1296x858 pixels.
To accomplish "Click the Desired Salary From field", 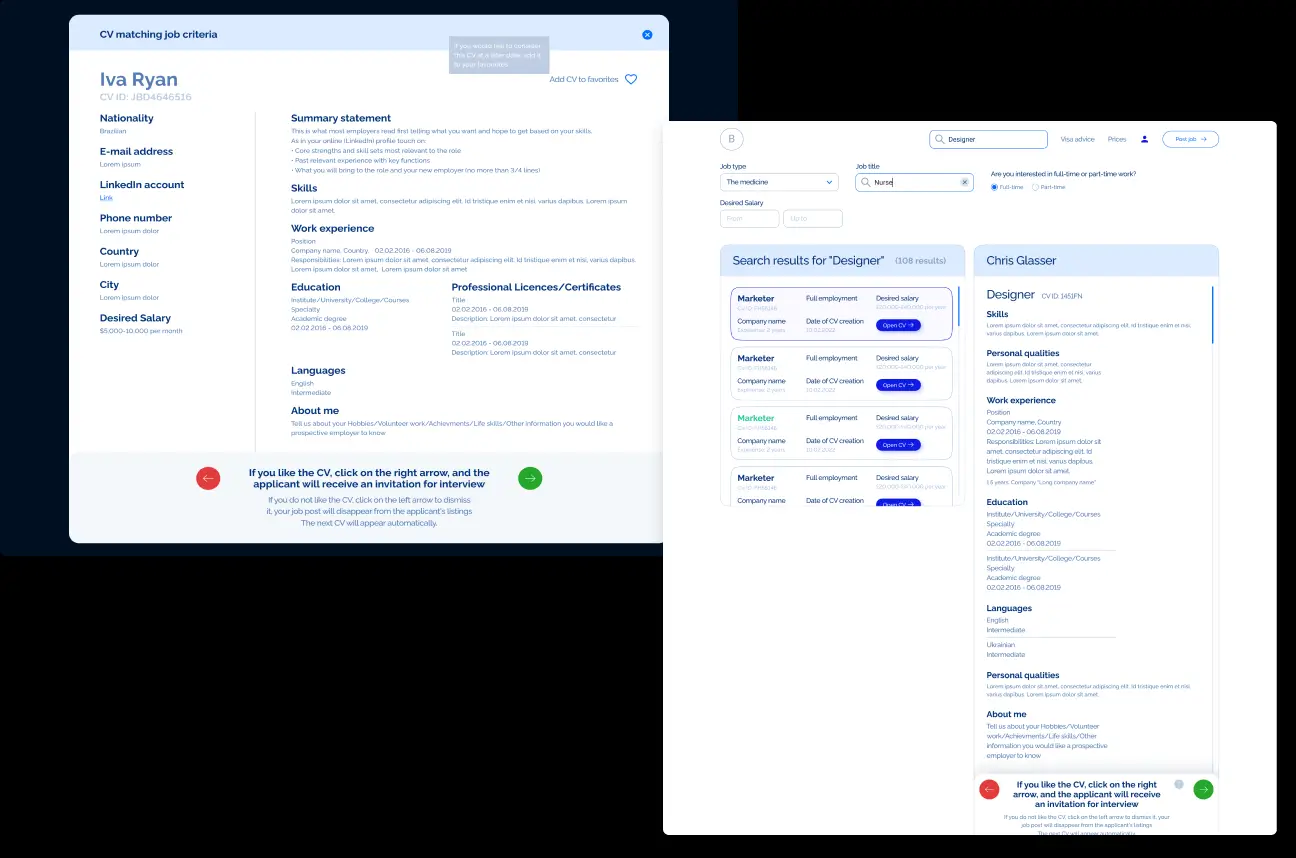I will pos(749,218).
